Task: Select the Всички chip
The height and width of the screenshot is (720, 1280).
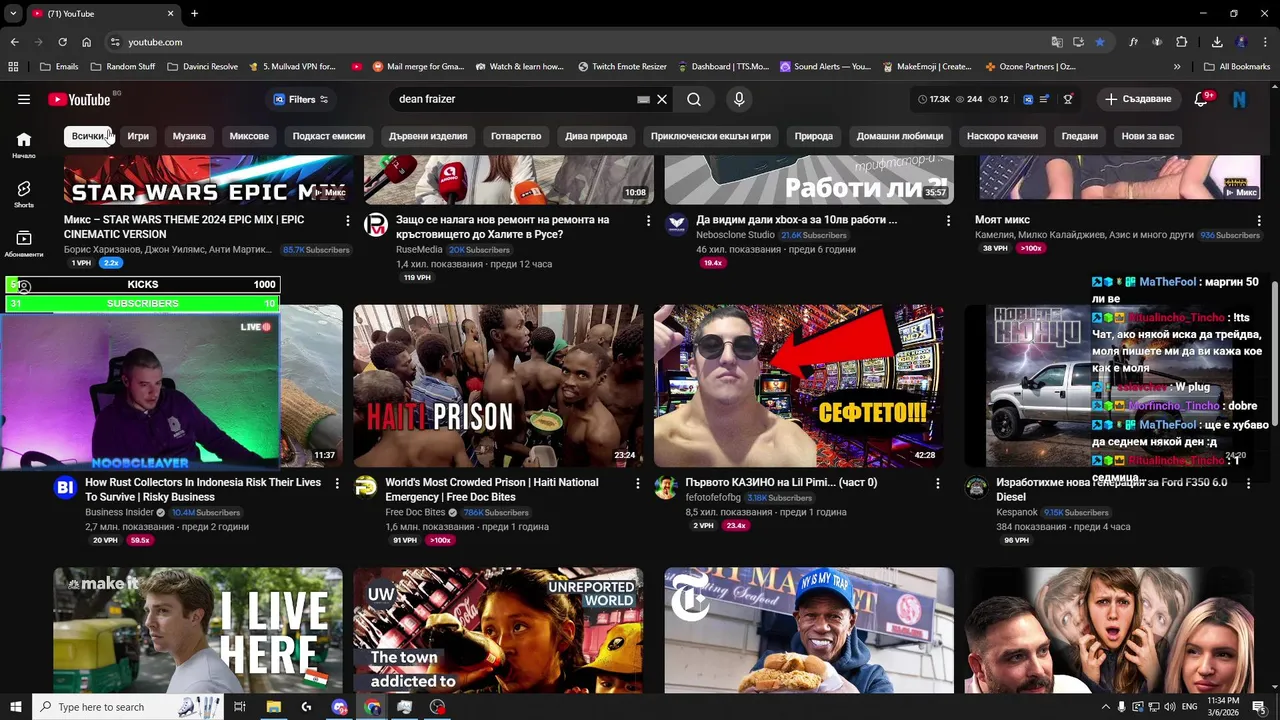Action: click(88, 136)
